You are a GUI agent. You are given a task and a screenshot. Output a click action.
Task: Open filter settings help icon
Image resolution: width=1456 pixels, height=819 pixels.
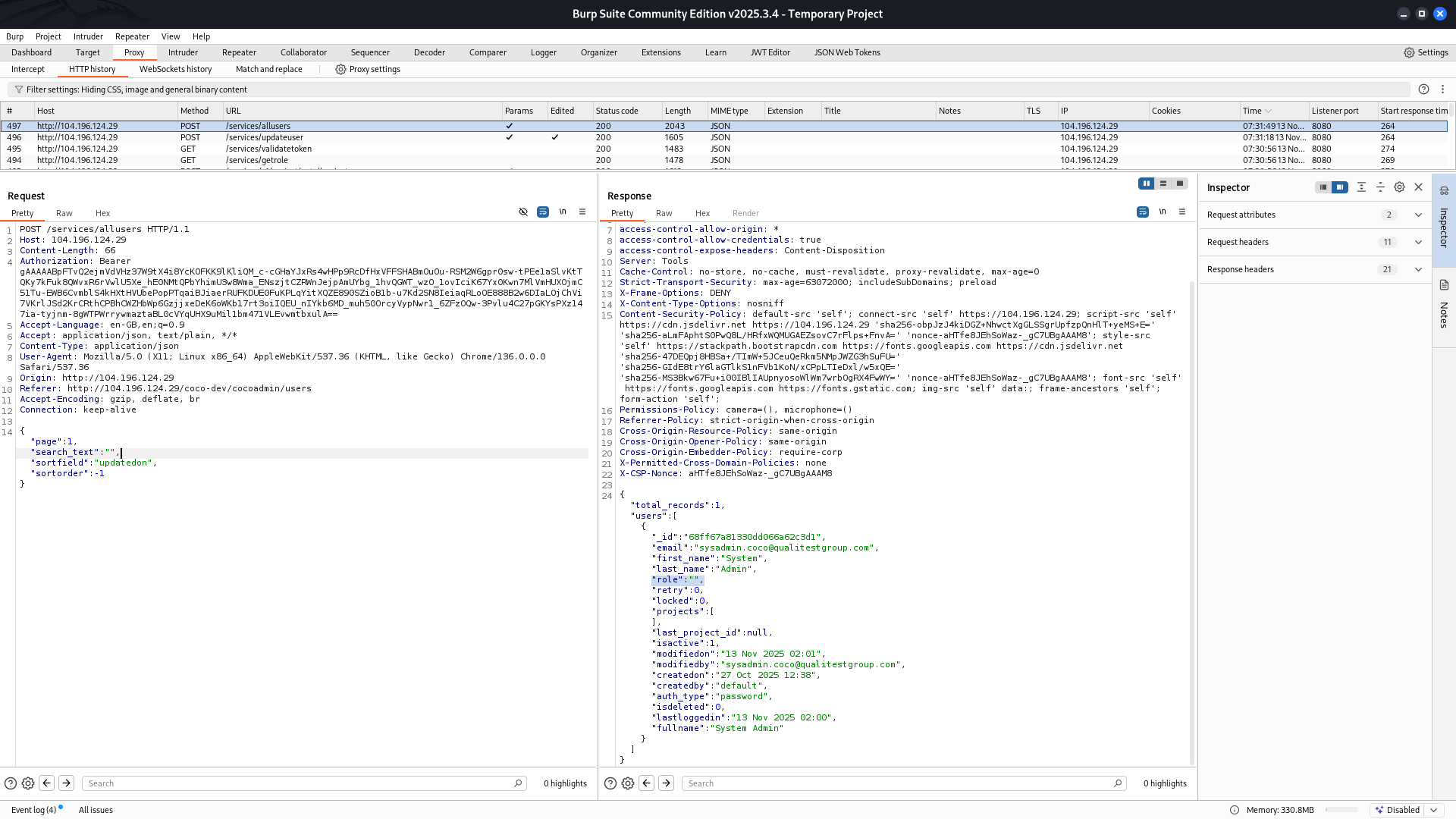point(1423,89)
